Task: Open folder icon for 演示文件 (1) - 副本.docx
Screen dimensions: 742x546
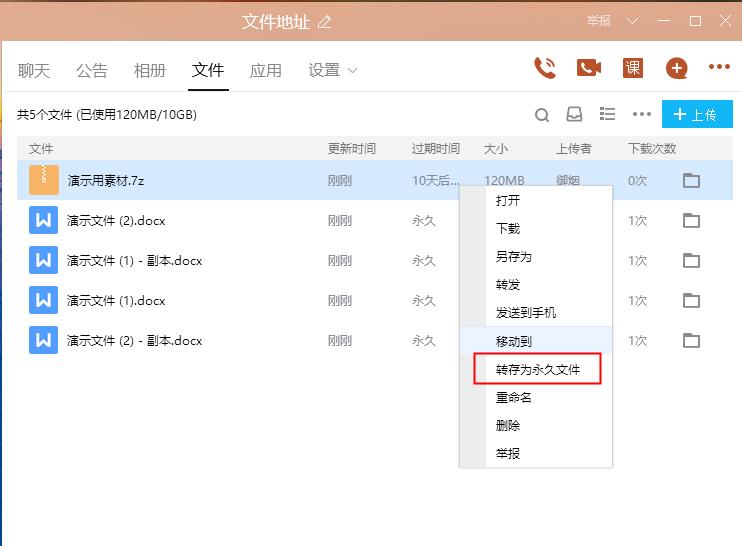Action: [691, 260]
